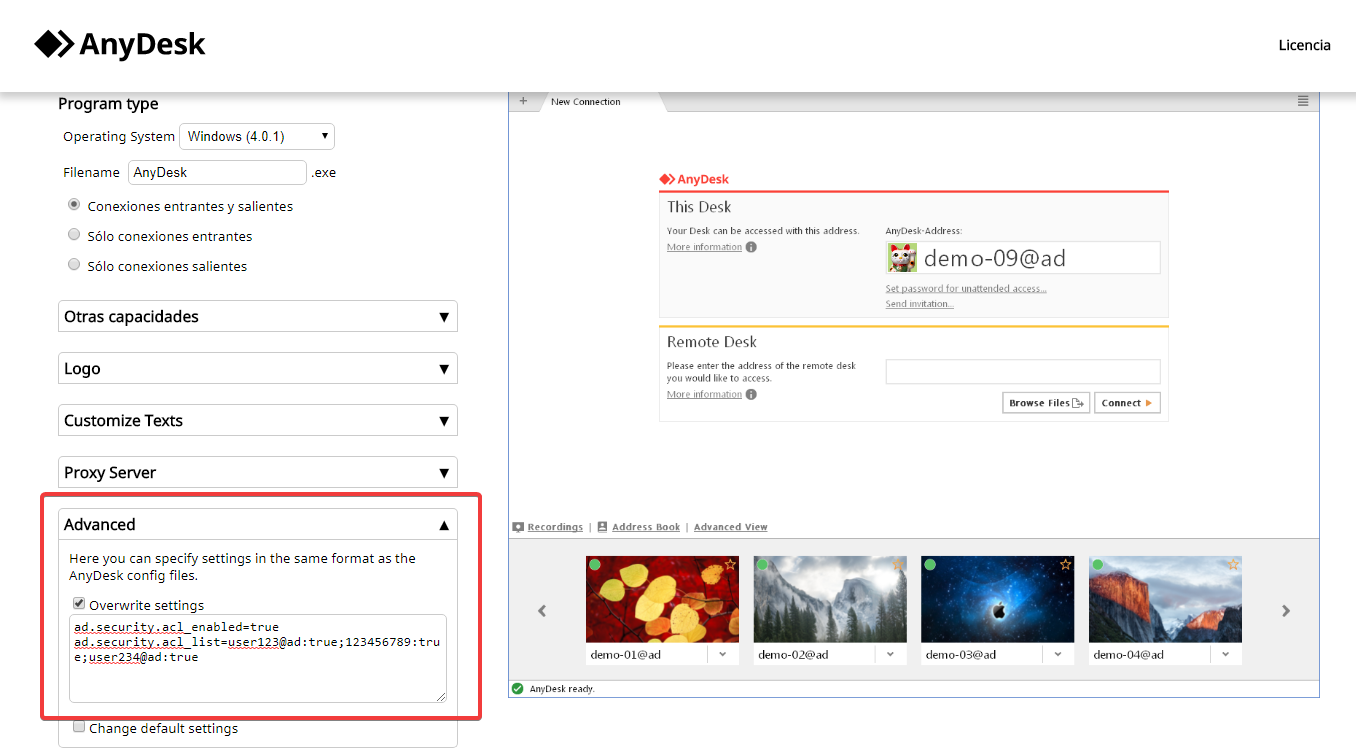Open the demo-02@ad thumbnail
This screenshot has height=753, width=1356.
(830, 599)
